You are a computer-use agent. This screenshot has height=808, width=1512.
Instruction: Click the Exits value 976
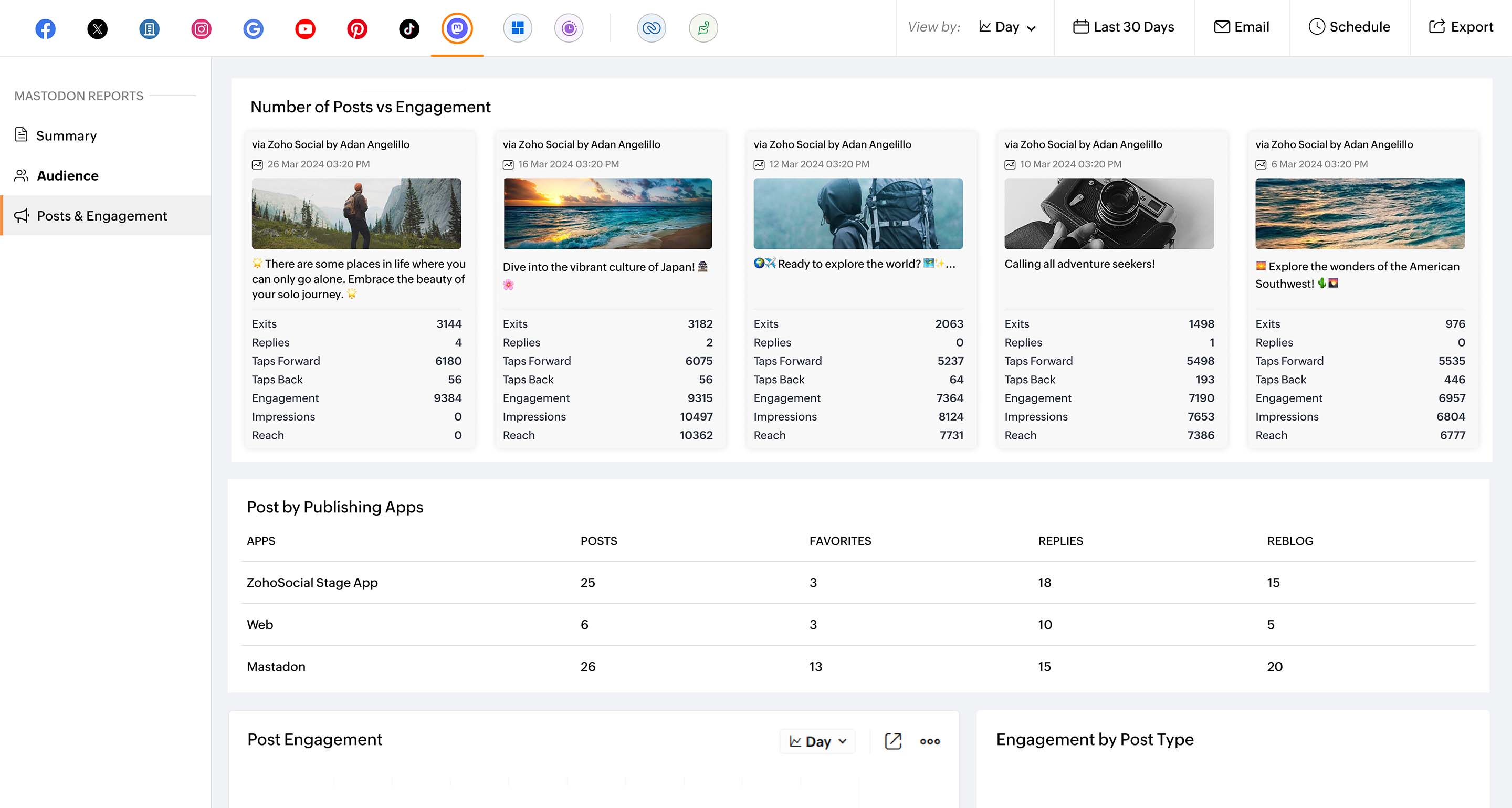click(x=1455, y=324)
